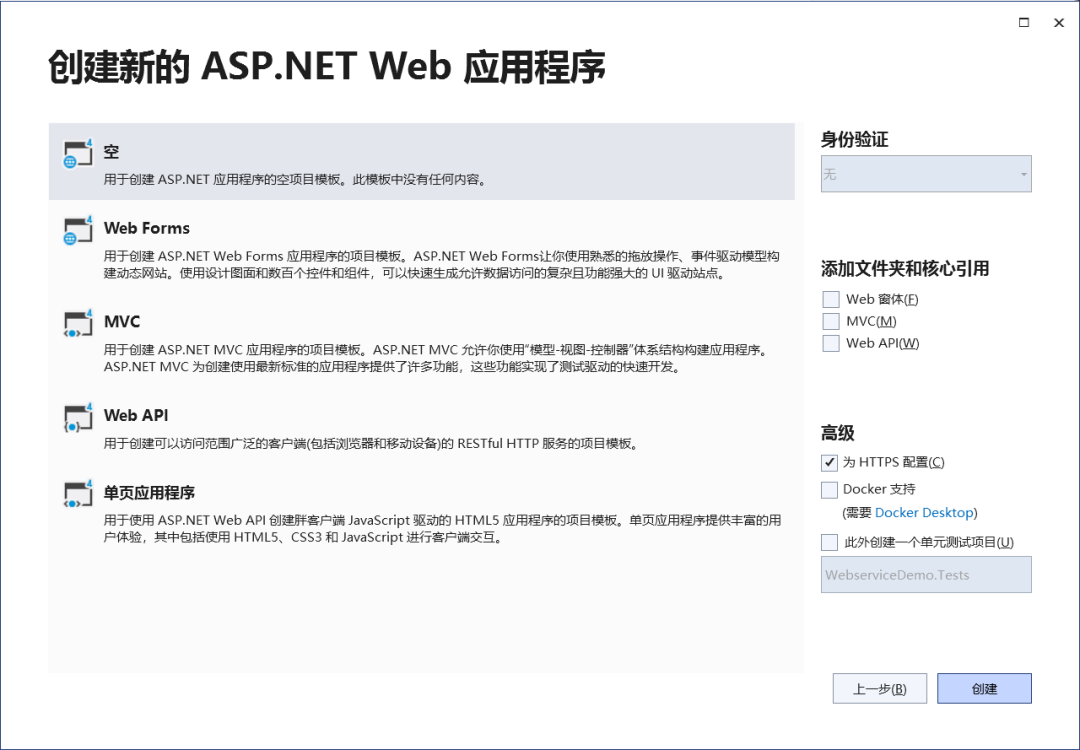This screenshot has width=1080, height=750.
Task: Click the MVC template description paragraph
Action: point(435,359)
